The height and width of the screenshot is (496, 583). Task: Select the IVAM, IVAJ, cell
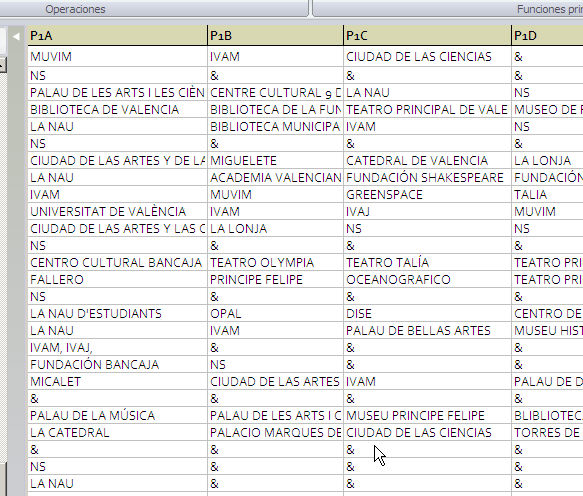pyautogui.click(x=117, y=348)
